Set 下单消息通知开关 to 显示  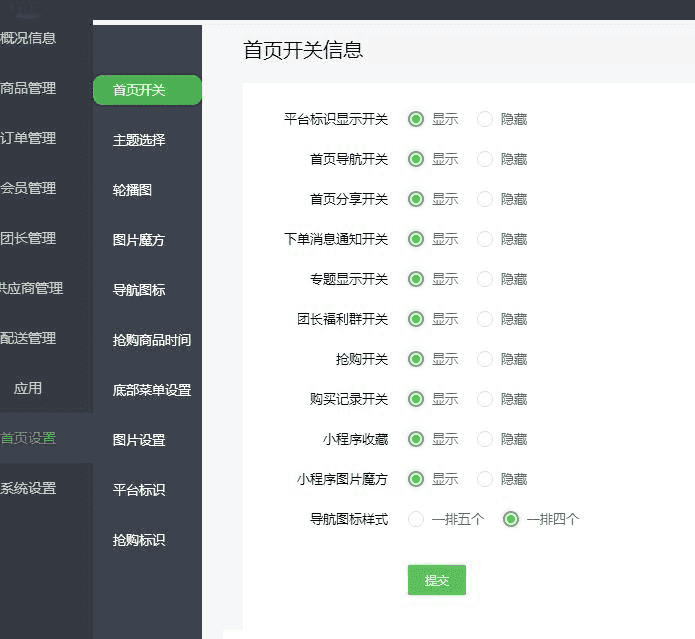coord(416,239)
